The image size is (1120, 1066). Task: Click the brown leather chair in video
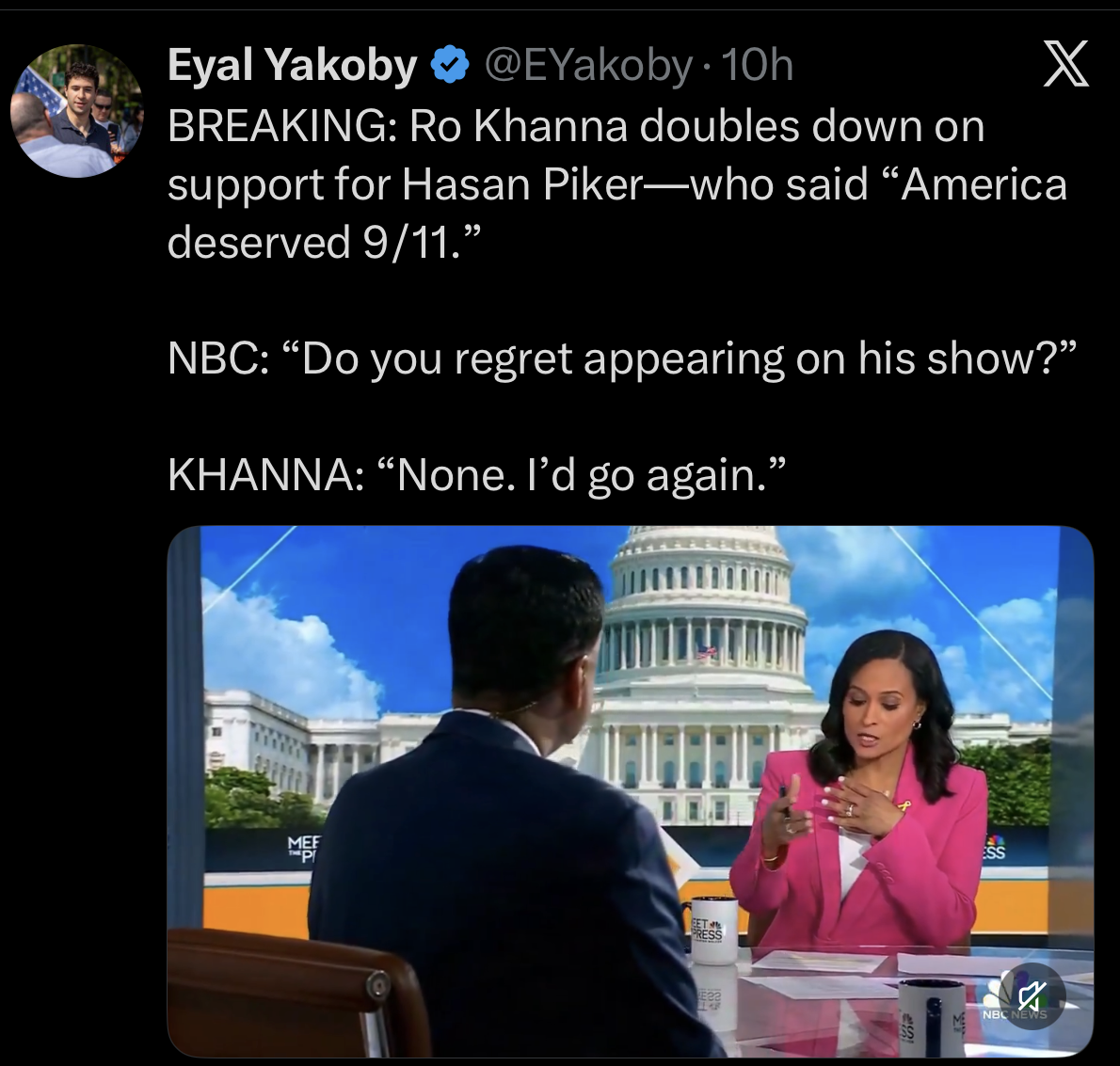click(x=298, y=994)
